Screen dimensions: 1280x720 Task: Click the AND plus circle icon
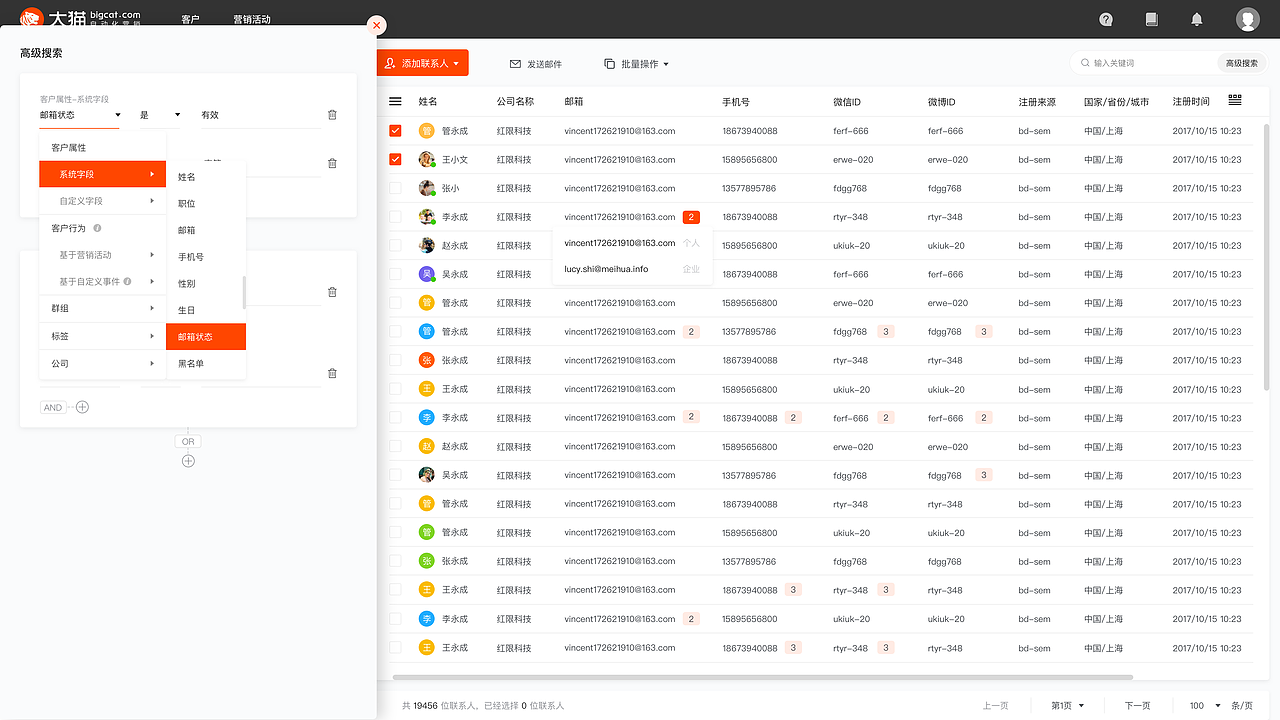[x=83, y=407]
